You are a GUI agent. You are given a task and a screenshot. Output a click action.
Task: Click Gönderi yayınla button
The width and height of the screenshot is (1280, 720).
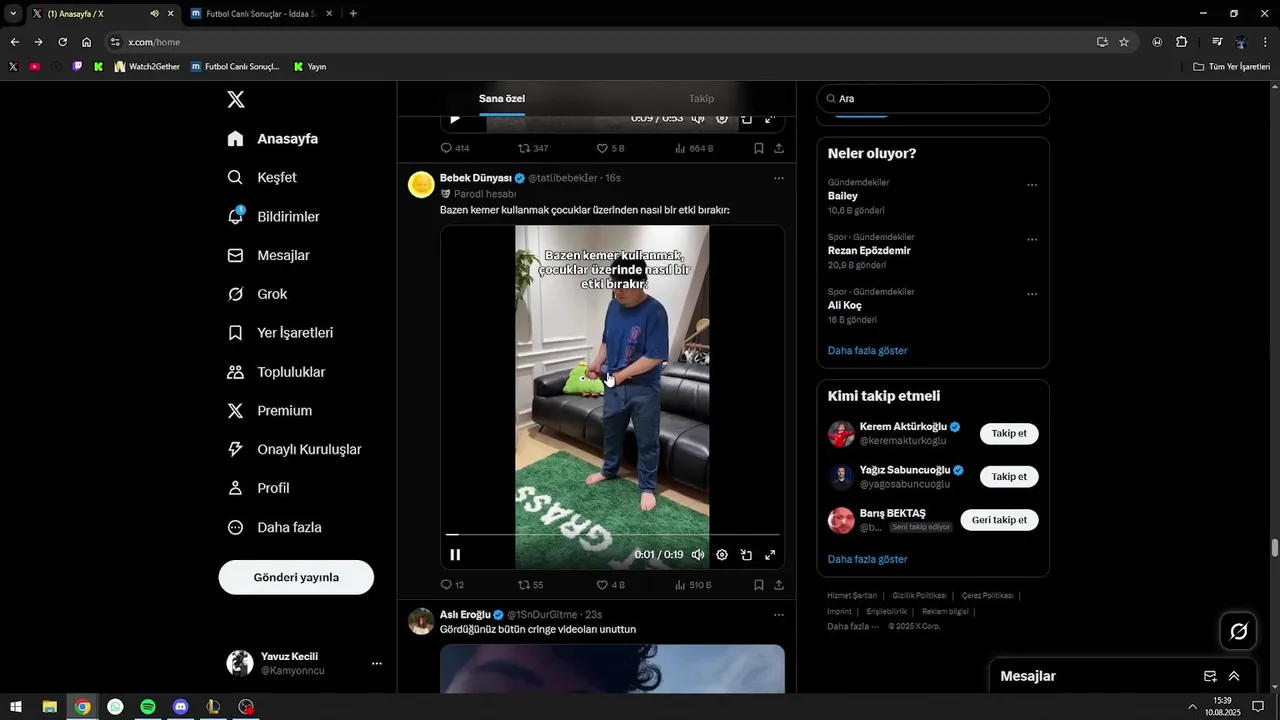coord(296,577)
